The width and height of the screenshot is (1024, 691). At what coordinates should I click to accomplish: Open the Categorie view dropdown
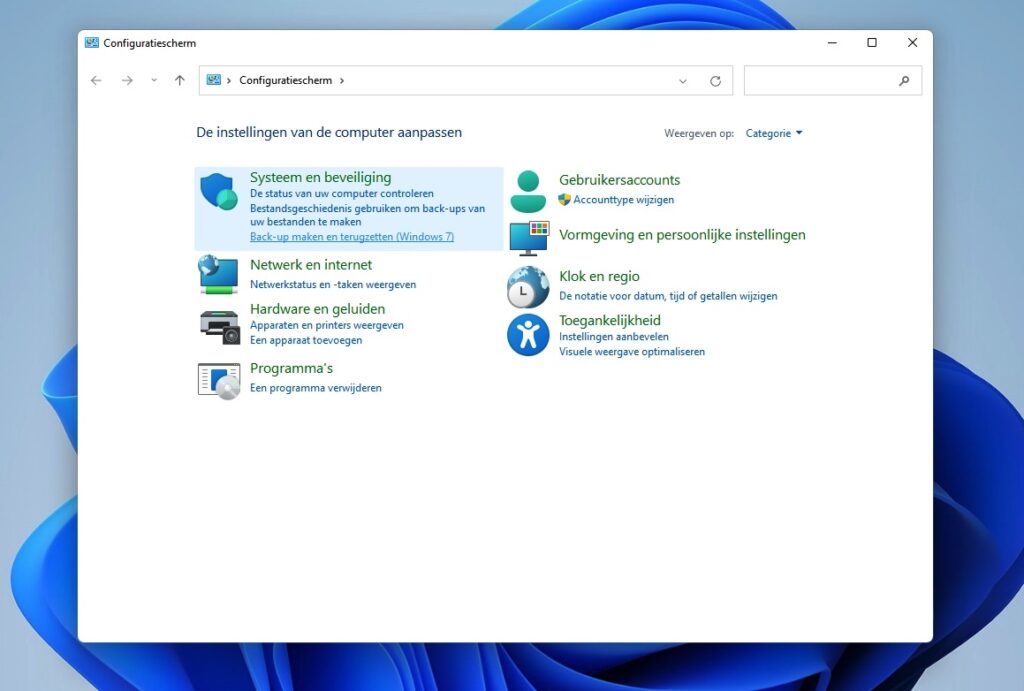click(774, 133)
